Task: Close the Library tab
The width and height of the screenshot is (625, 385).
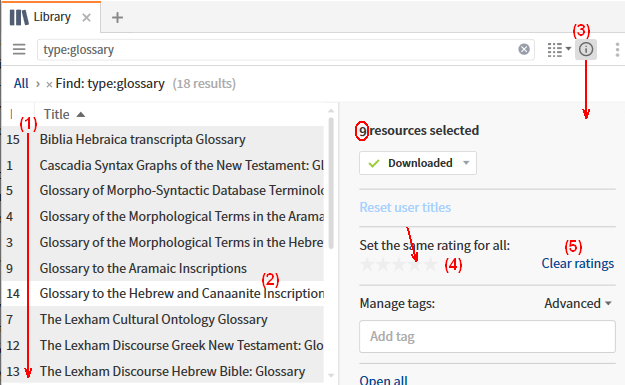Action: [86, 18]
